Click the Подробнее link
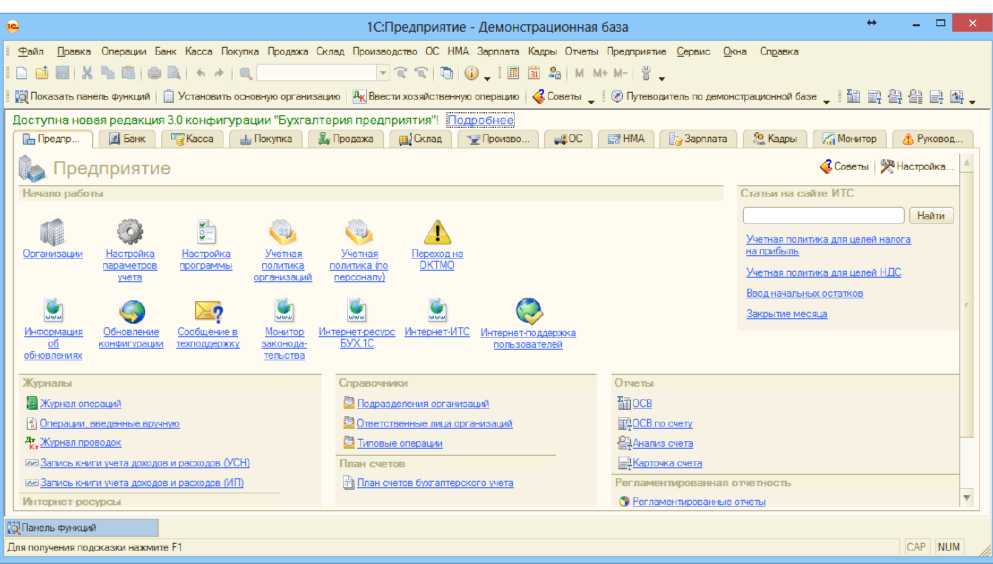The height and width of the screenshot is (564, 993). pyautogui.click(x=480, y=120)
